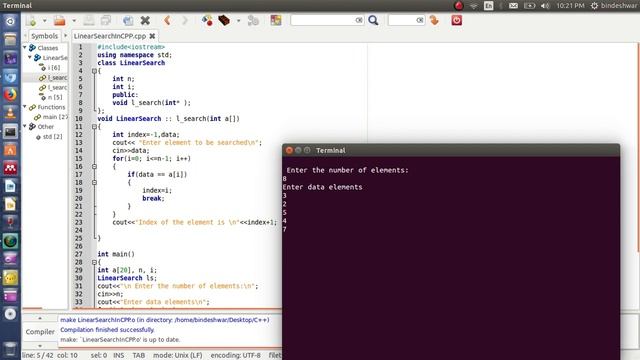Open the 10:21 PM clock menu
The image size is (640, 360).
tap(570, 6)
